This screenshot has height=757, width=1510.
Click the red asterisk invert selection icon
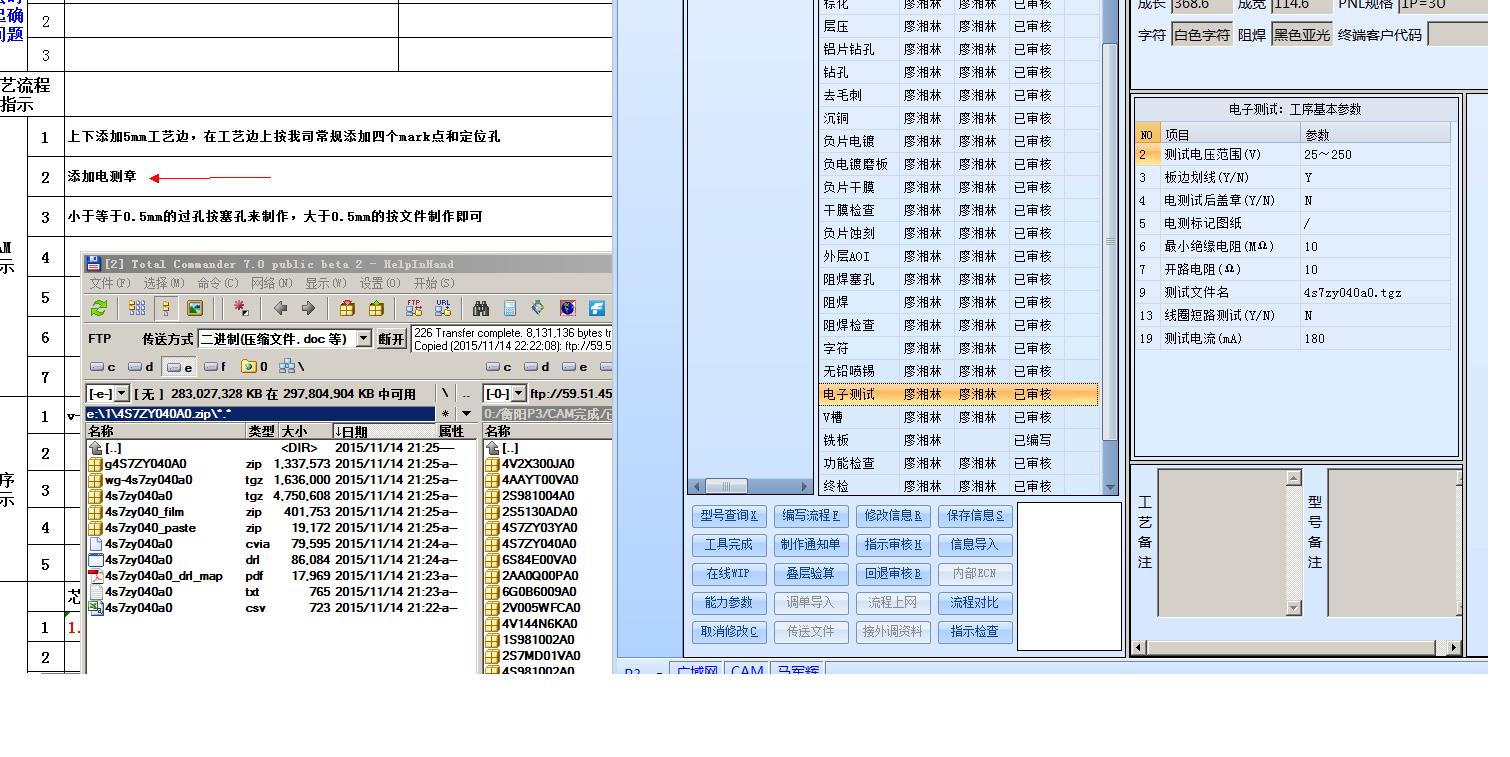point(240,308)
